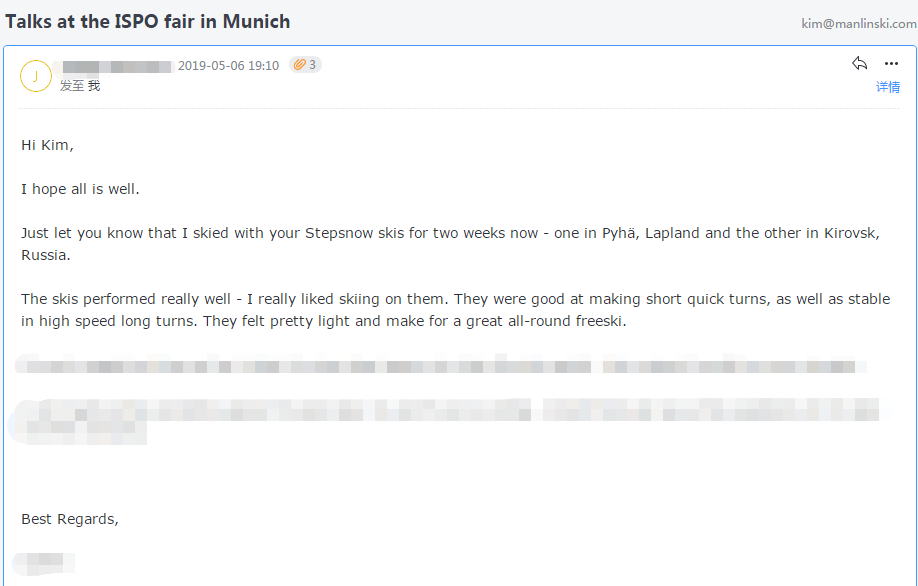Click the 'Best Regards,' closing line
Image resolution: width=918 pixels, height=586 pixels.
(x=70, y=519)
